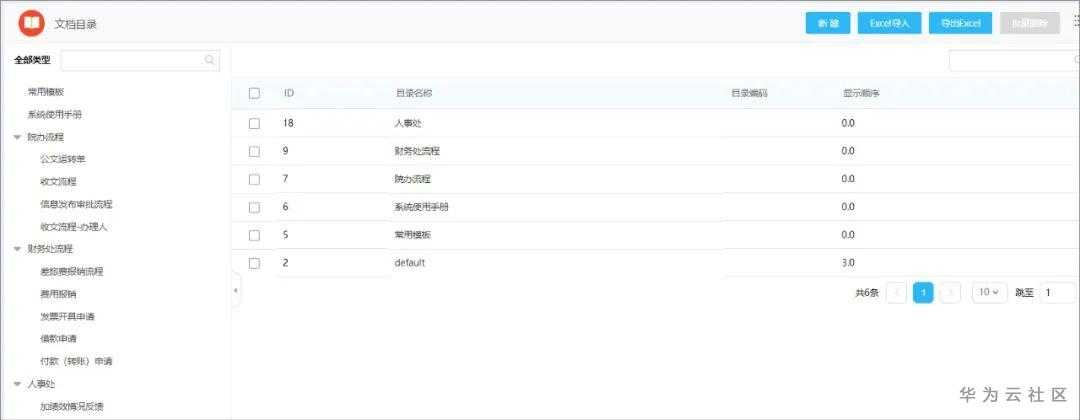The width and height of the screenshot is (1080, 420).
Task: Check the box for row ID 7
Action: (x=254, y=179)
